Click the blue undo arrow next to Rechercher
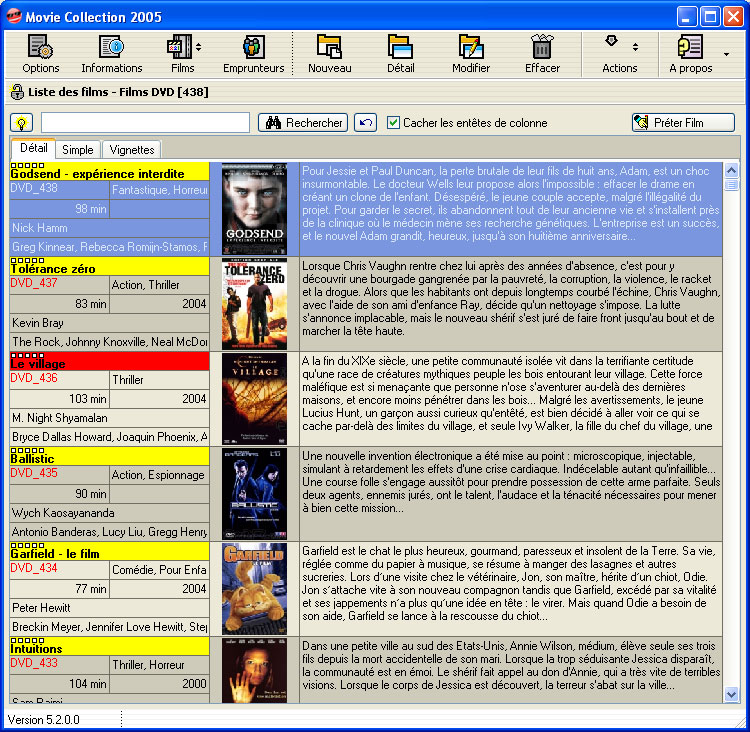 click(x=365, y=123)
